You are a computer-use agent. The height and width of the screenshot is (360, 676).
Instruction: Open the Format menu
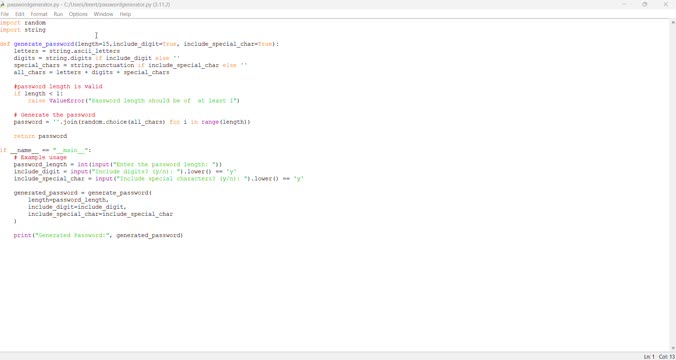[39, 14]
